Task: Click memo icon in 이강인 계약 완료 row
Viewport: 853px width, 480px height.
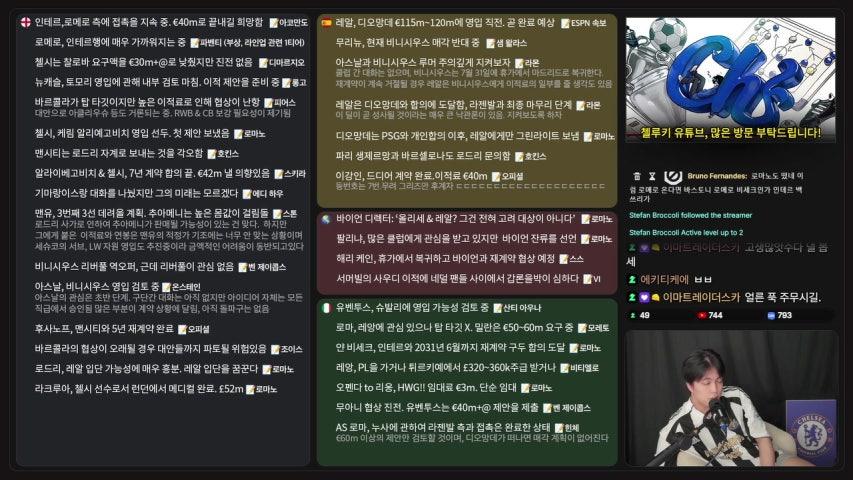Action: (x=496, y=176)
